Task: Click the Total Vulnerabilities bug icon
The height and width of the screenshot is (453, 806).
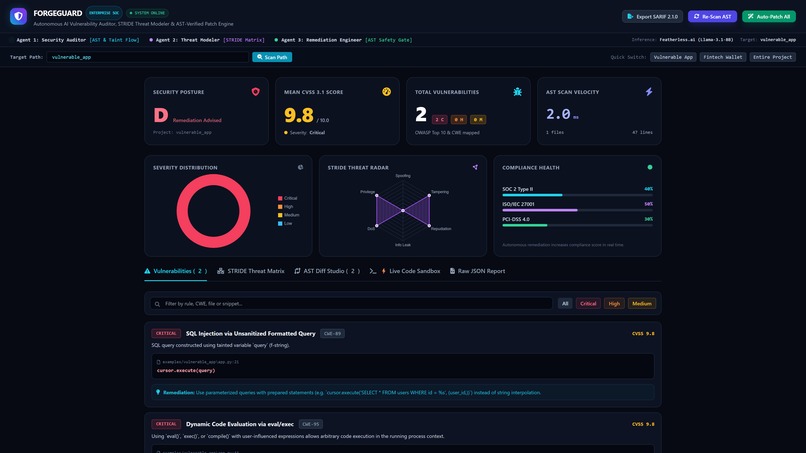Action: 518,92
